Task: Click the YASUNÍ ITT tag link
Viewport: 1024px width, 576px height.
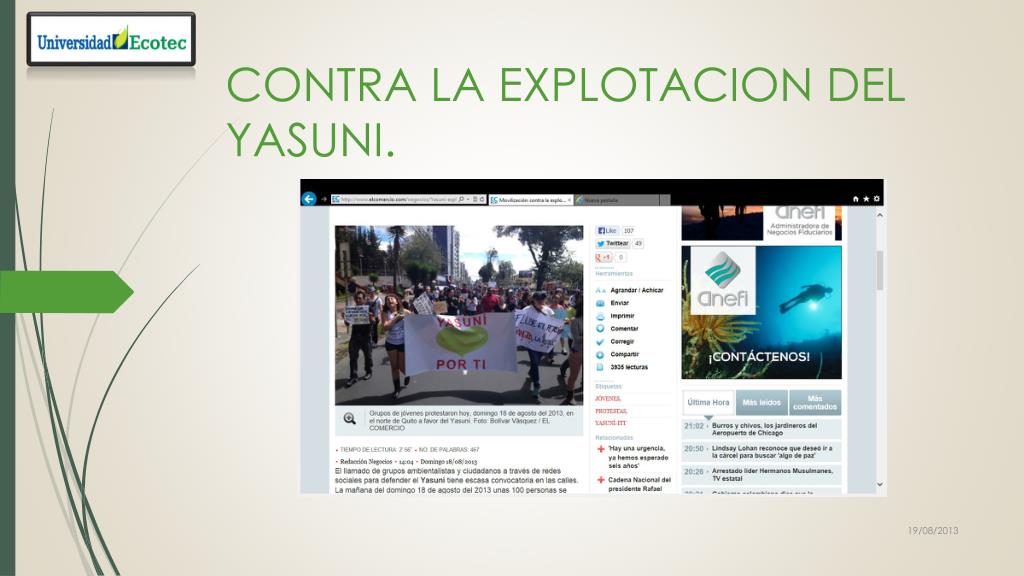Action: click(x=611, y=423)
